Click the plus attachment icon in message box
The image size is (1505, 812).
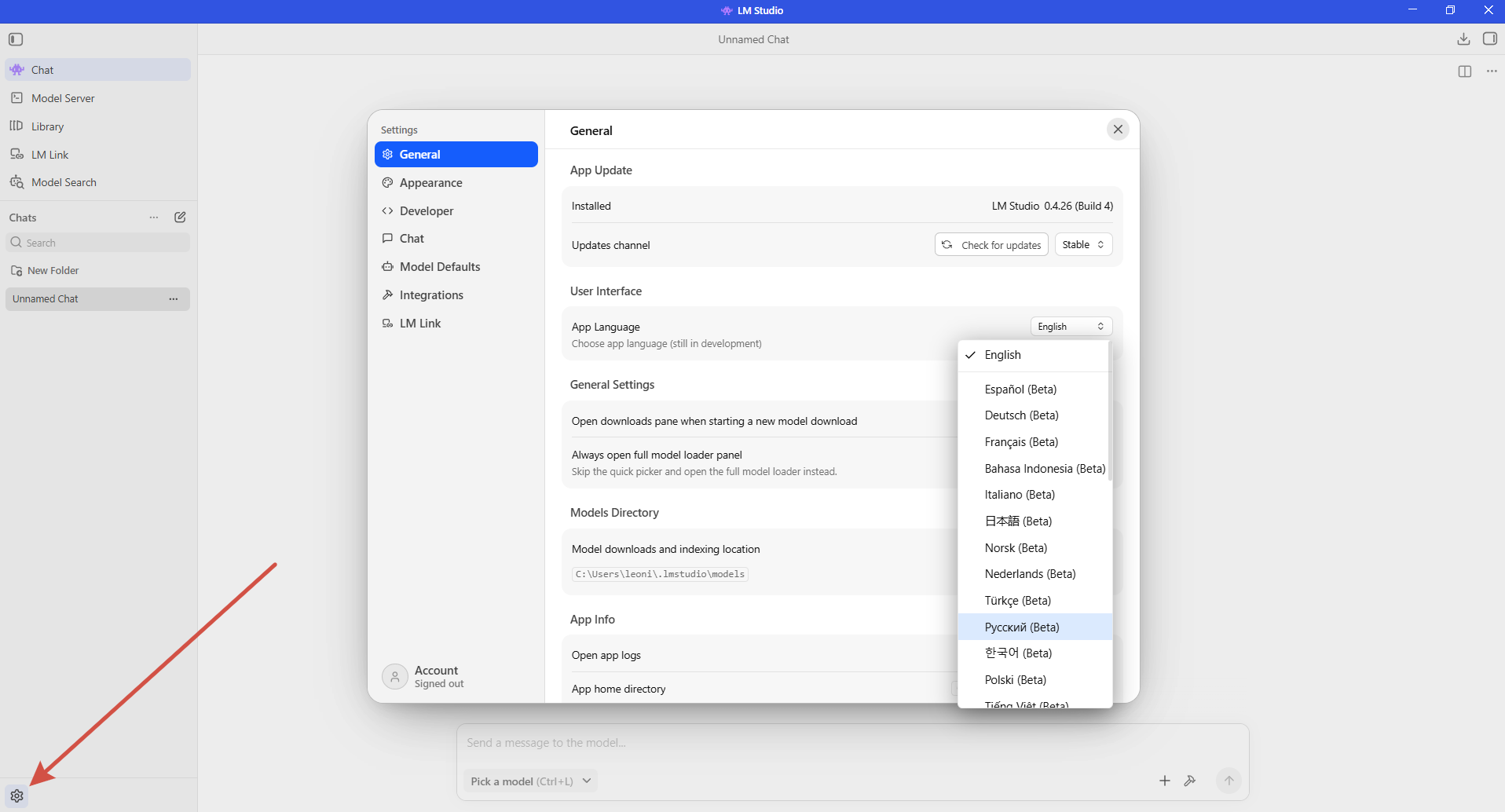click(1165, 781)
